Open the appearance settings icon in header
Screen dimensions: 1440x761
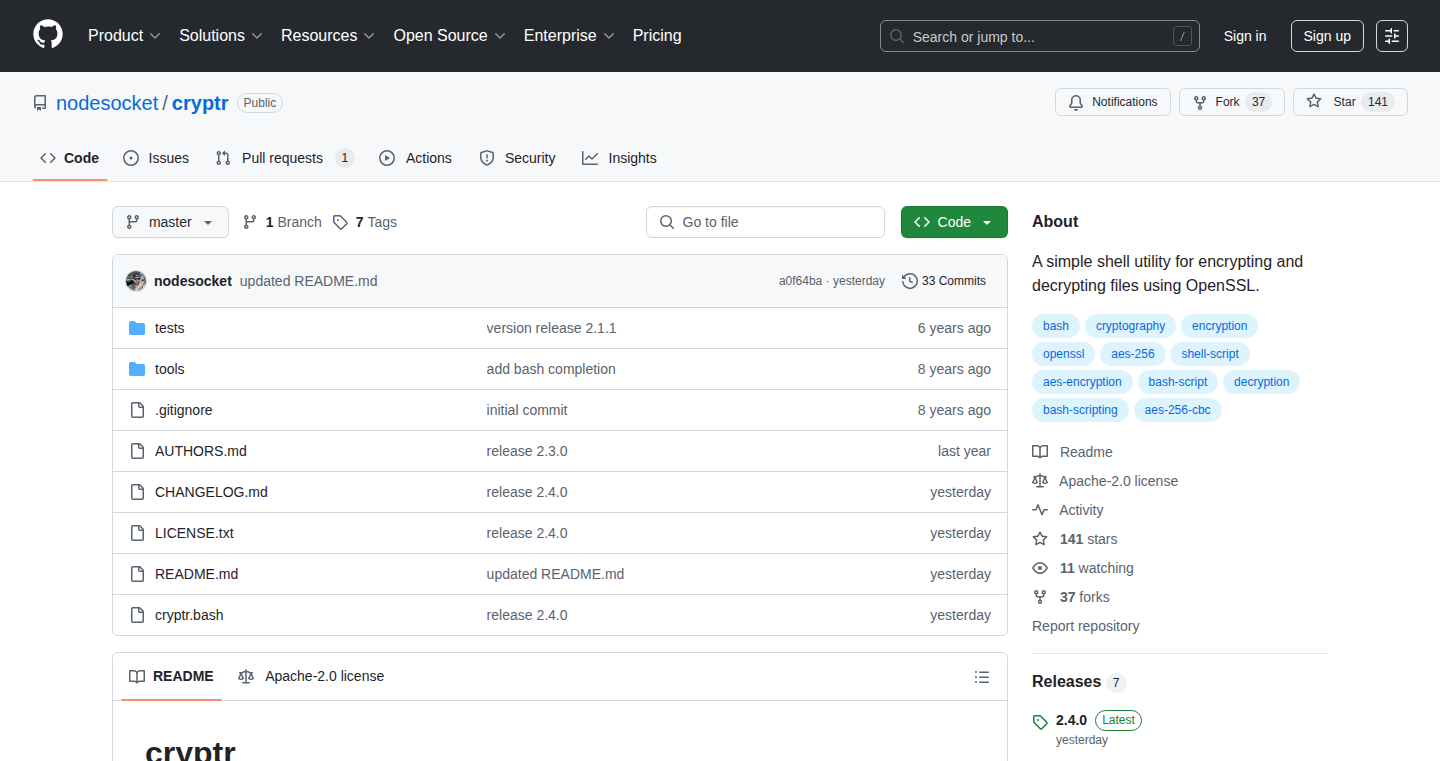[1392, 36]
